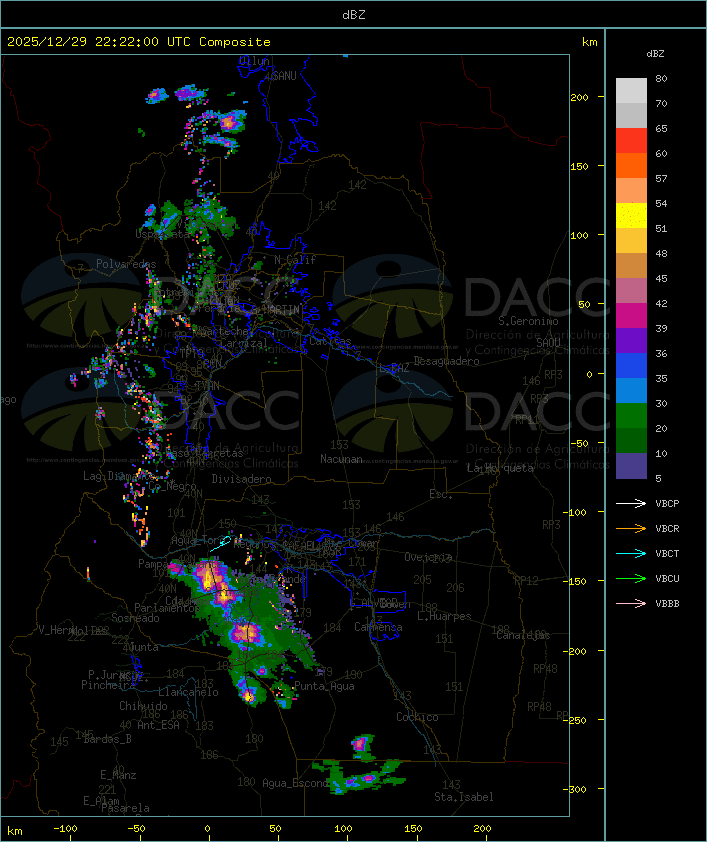Screen dimensions: 707x842
Task: Pick the lightest gray swatch atop legend
Action: [631, 91]
